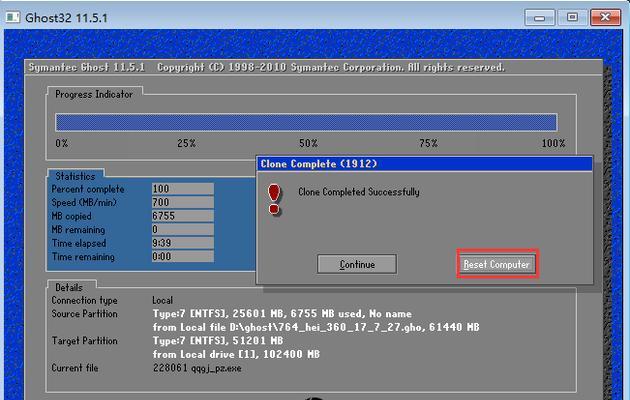Click the 100% progress scale label
The width and height of the screenshot is (630, 400).
coord(553,143)
